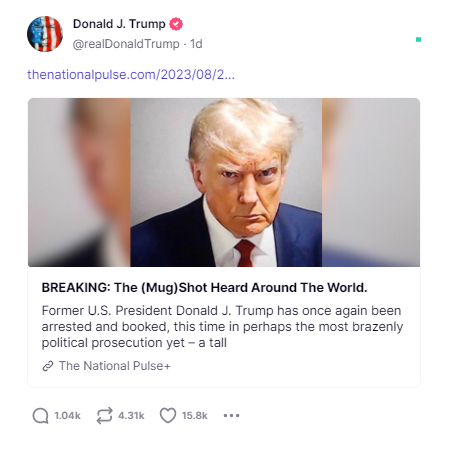Open the Donald J. Trump display name
The width and height of the screenshot is (455, 466).
point(119,24)
